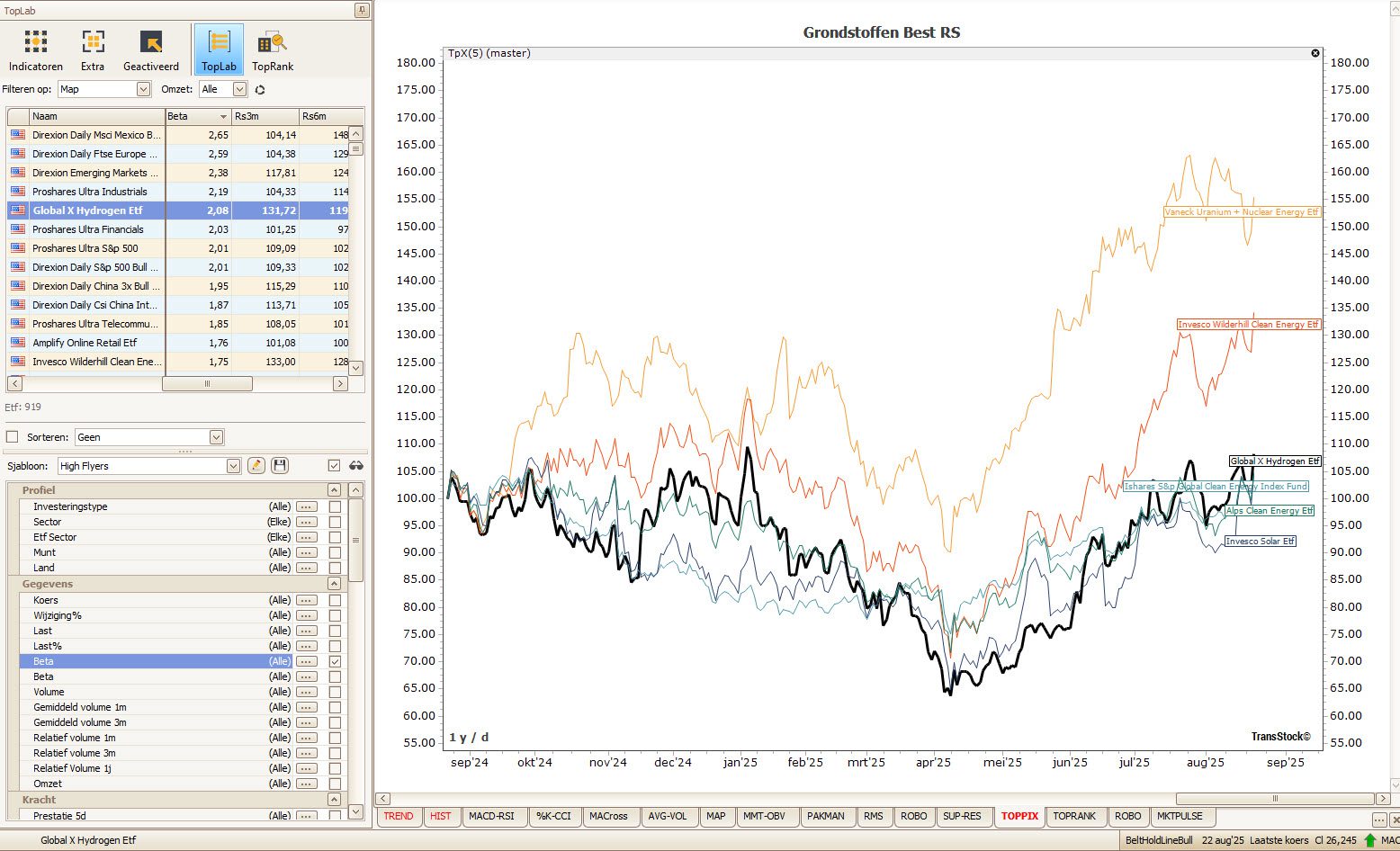1400x851 pixels.
Task: Select the Invesco Wilderhill Clean Energy row
Action: pyautogui.click(x=96, y=362)
